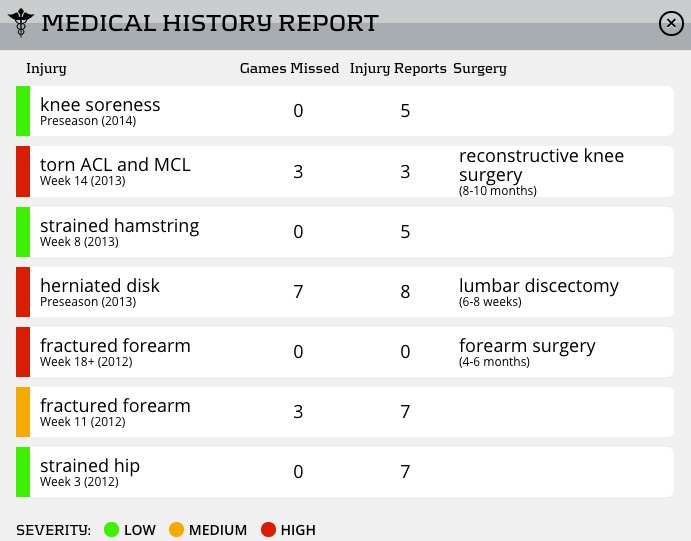Click the Injury column header
This screenshot has height=541, width=691.
tap(46, 69)
